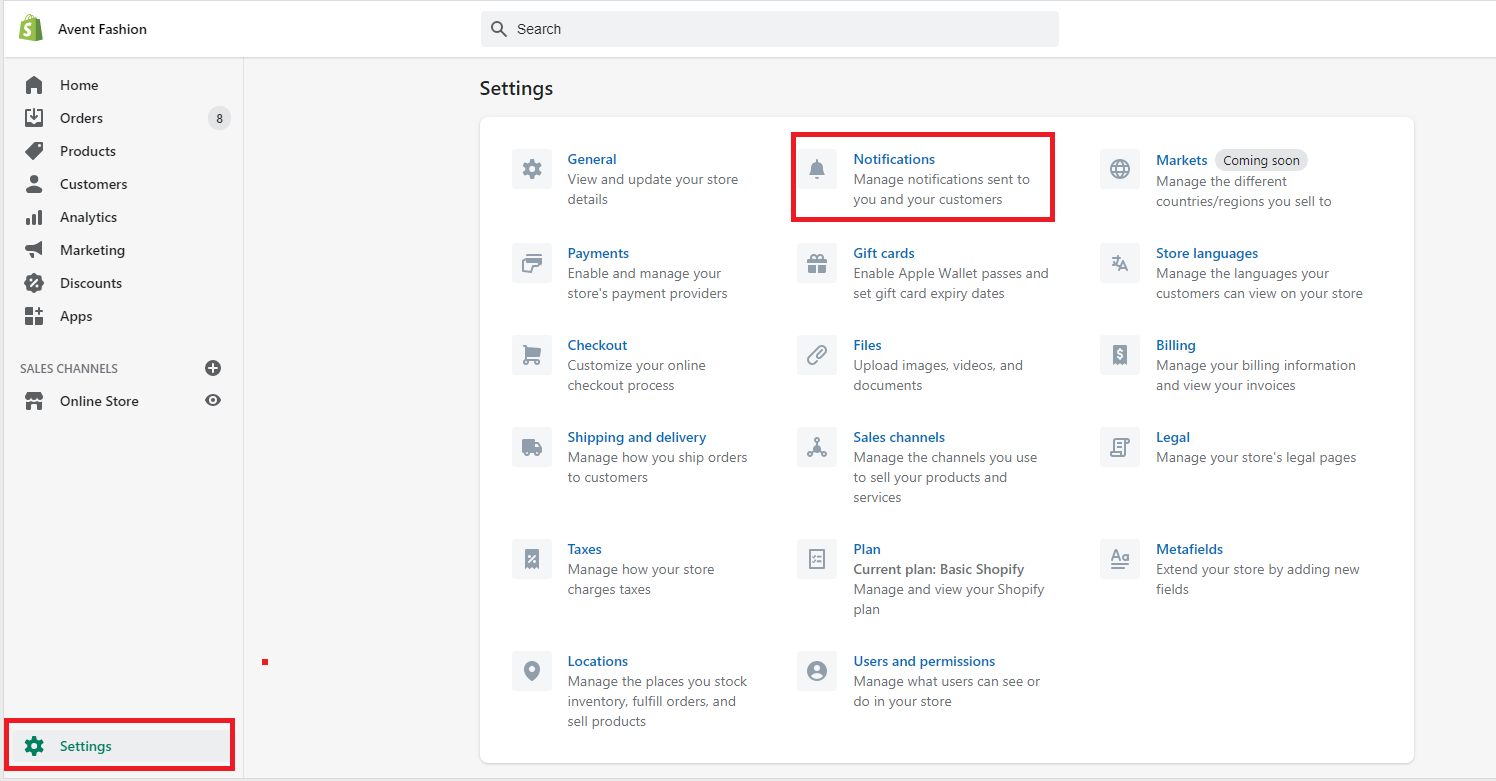Open the Notifications settings link
Image resolution: width=1496 pixels, height=781 pixels.
click(894, 159)
